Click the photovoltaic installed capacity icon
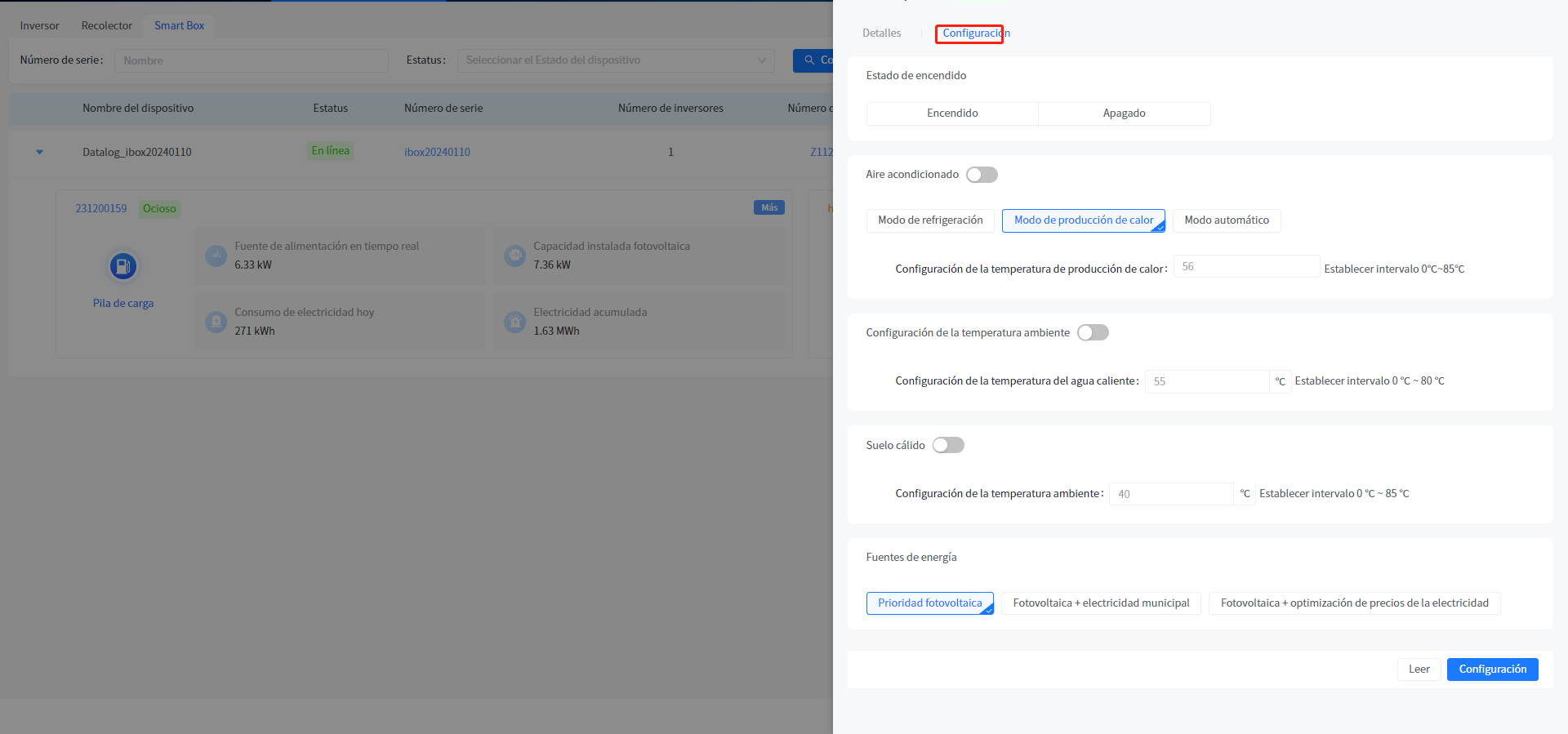Image resolution: width=1568 pixels, height=734 pixels. coord(514,256)
